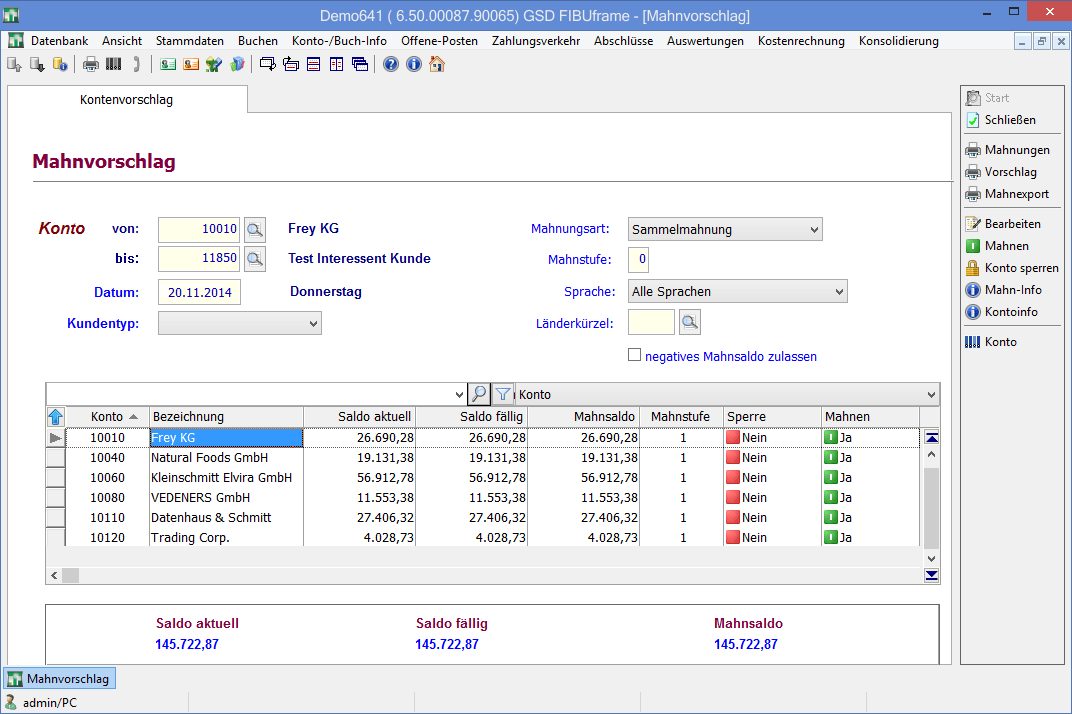Open Mahn-Info in the side panel
Image resolution: width=1072 pixels, height=714 pixels.
point(1004,290)
